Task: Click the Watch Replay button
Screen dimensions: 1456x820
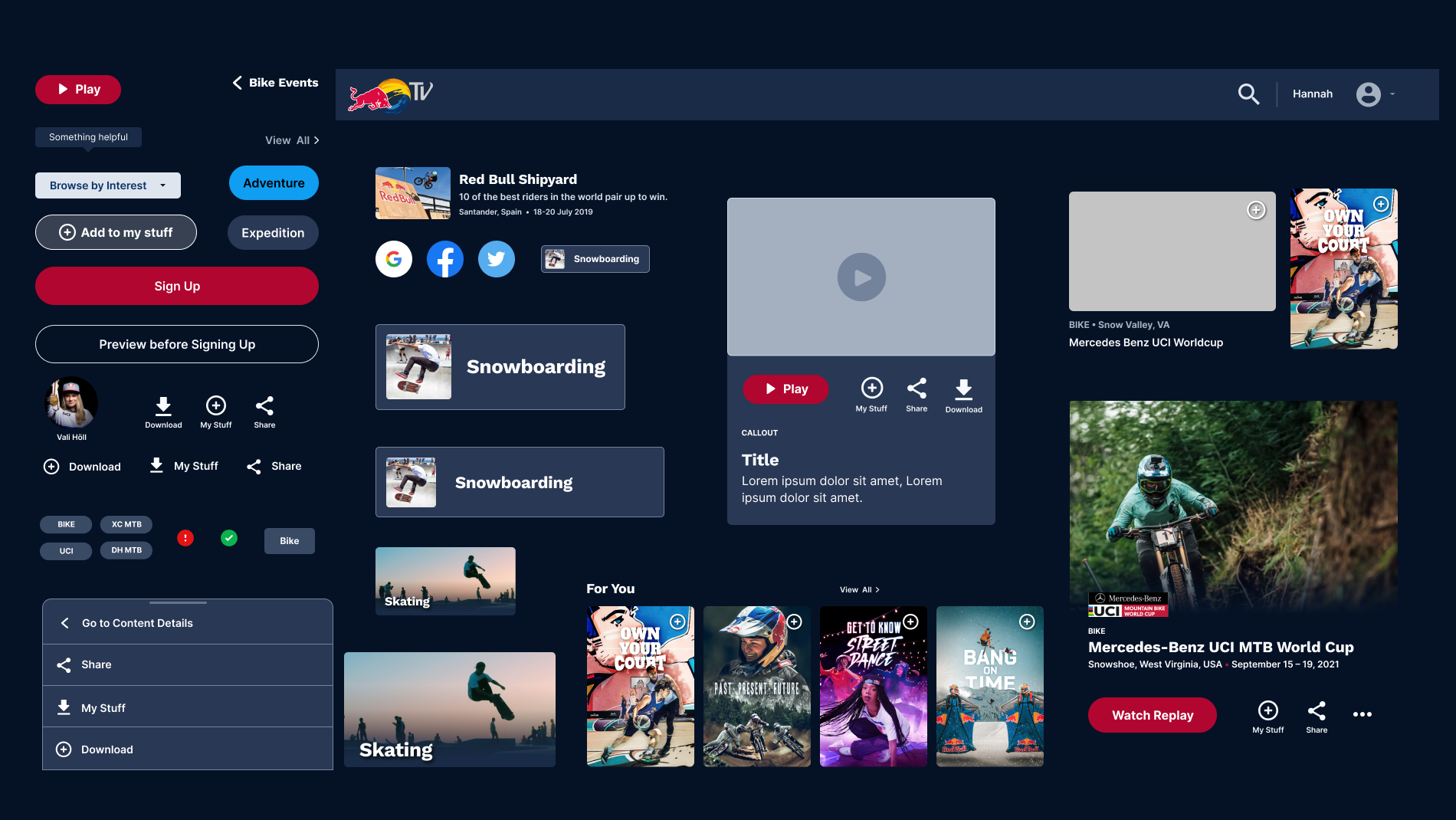Action: [x=1153, y=715]
